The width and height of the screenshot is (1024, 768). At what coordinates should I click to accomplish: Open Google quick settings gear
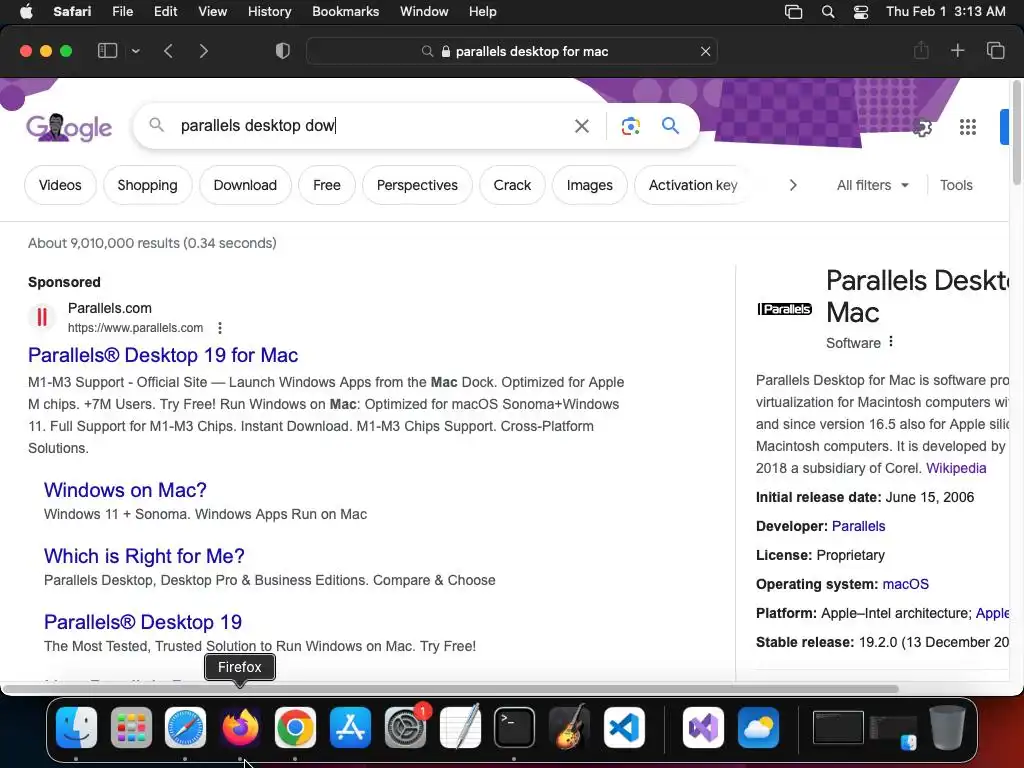click(922, 127)
